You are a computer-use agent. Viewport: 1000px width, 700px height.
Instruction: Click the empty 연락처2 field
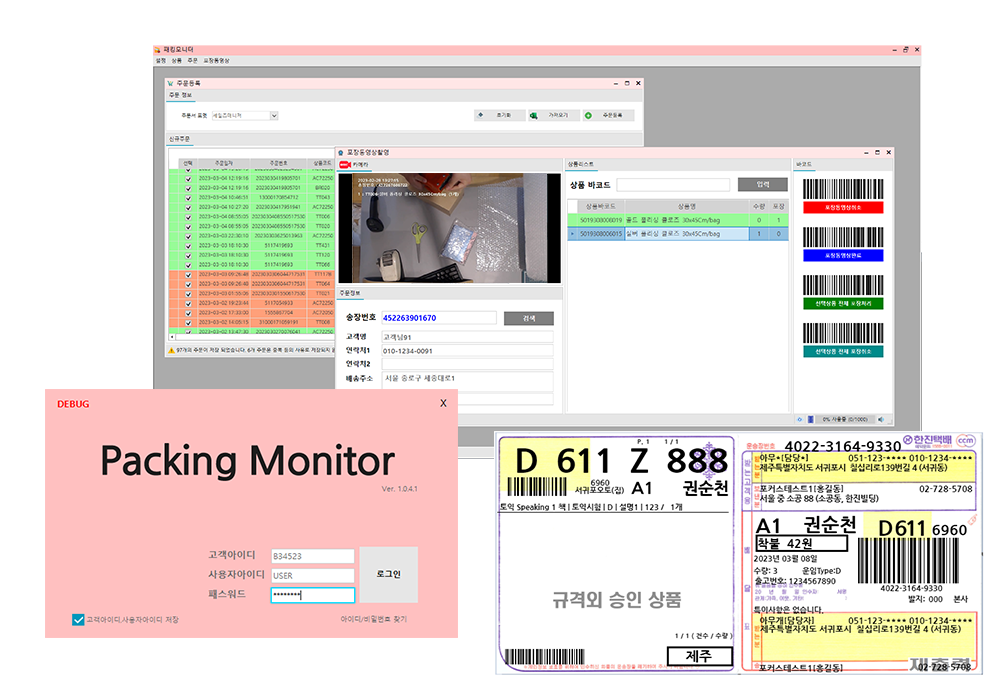click(x=467, y=364)
